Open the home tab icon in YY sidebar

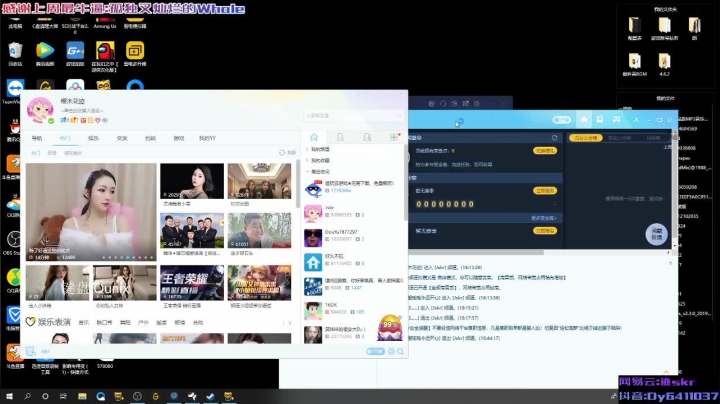(x=314, y=137)
